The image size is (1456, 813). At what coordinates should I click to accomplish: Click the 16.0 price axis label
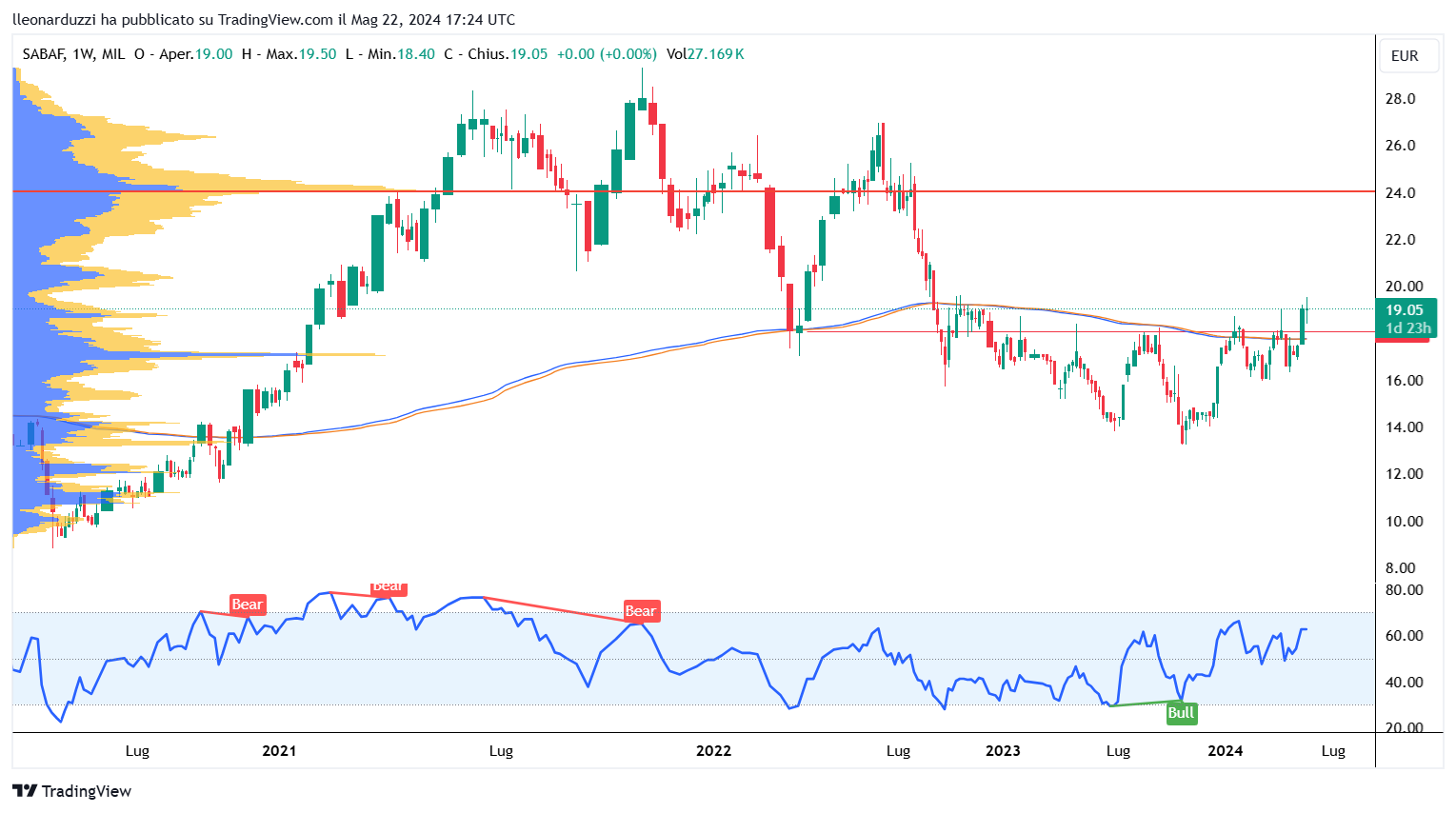tap(1405, 381)
